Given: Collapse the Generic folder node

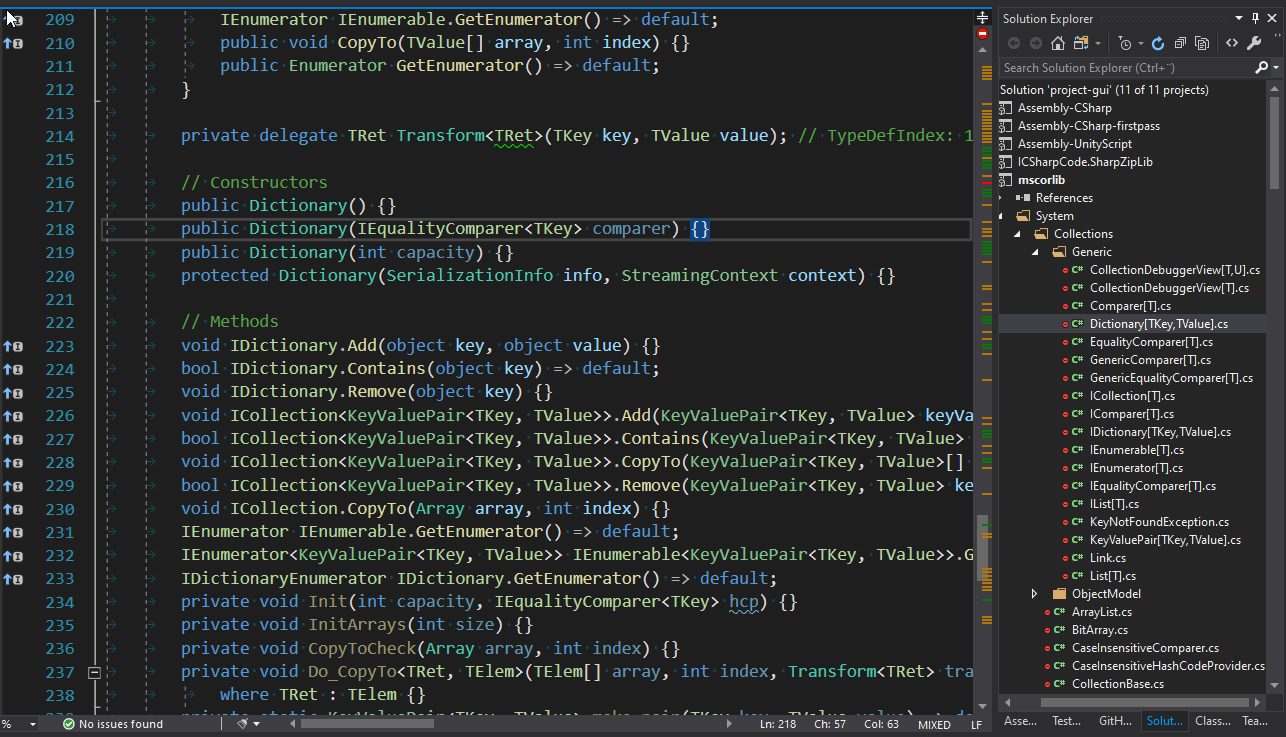Looking at the screenshot, I should coord(1036,251).
